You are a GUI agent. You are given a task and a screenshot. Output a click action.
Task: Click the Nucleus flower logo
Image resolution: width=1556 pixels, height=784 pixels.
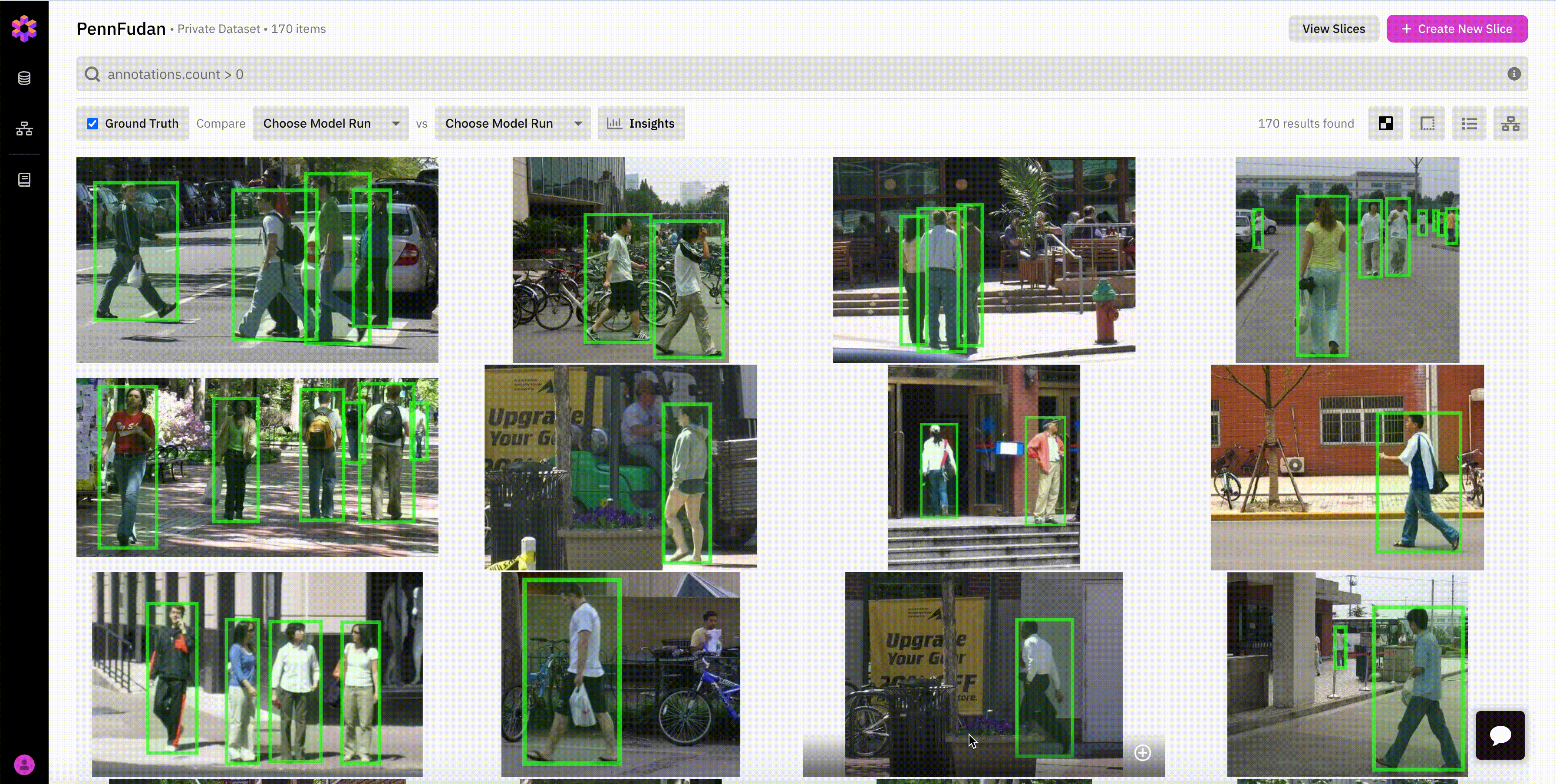click(24, 28)
